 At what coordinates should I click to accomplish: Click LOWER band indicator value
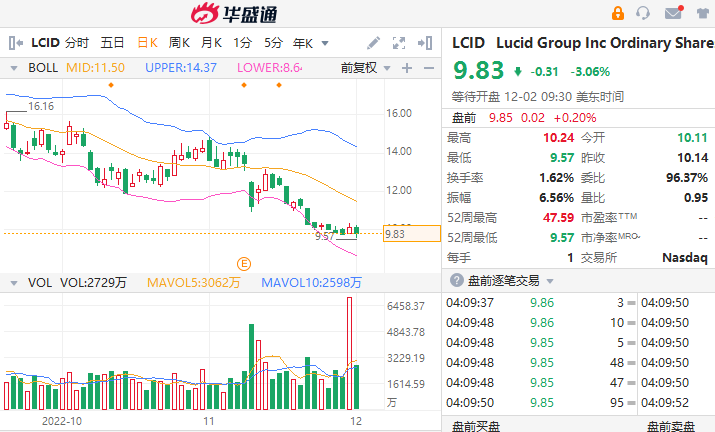pyautogui.click(x=269, y=68)
